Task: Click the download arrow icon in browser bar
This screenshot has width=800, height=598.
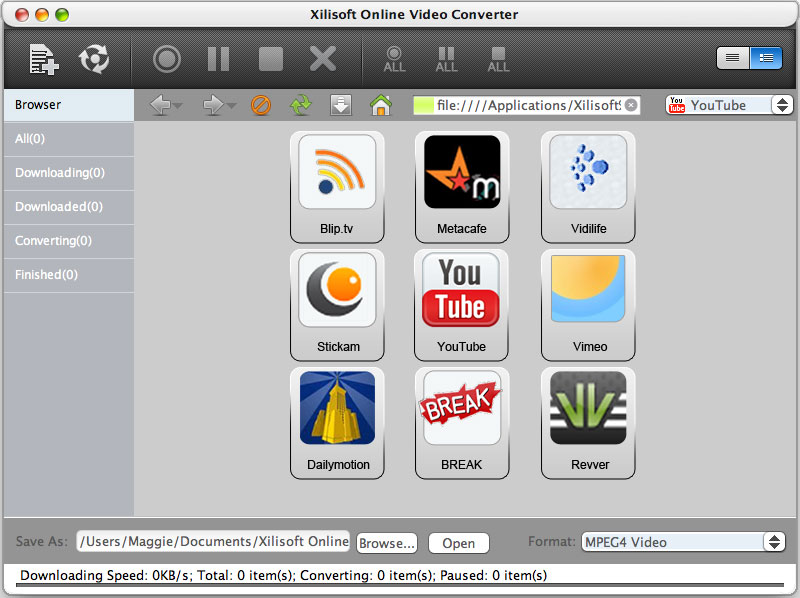Action: (x=341, y=105)
